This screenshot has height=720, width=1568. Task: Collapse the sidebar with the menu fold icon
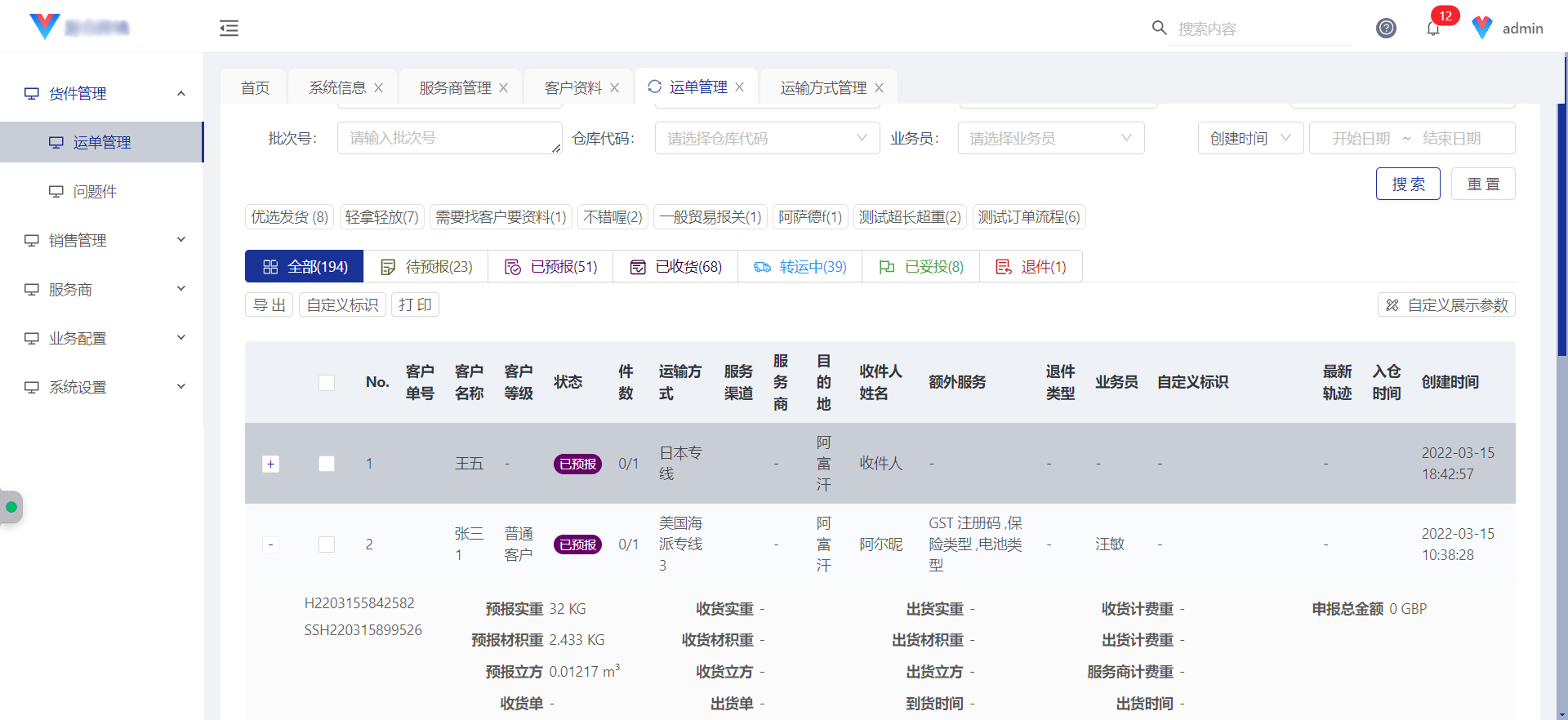click(229, 29)
